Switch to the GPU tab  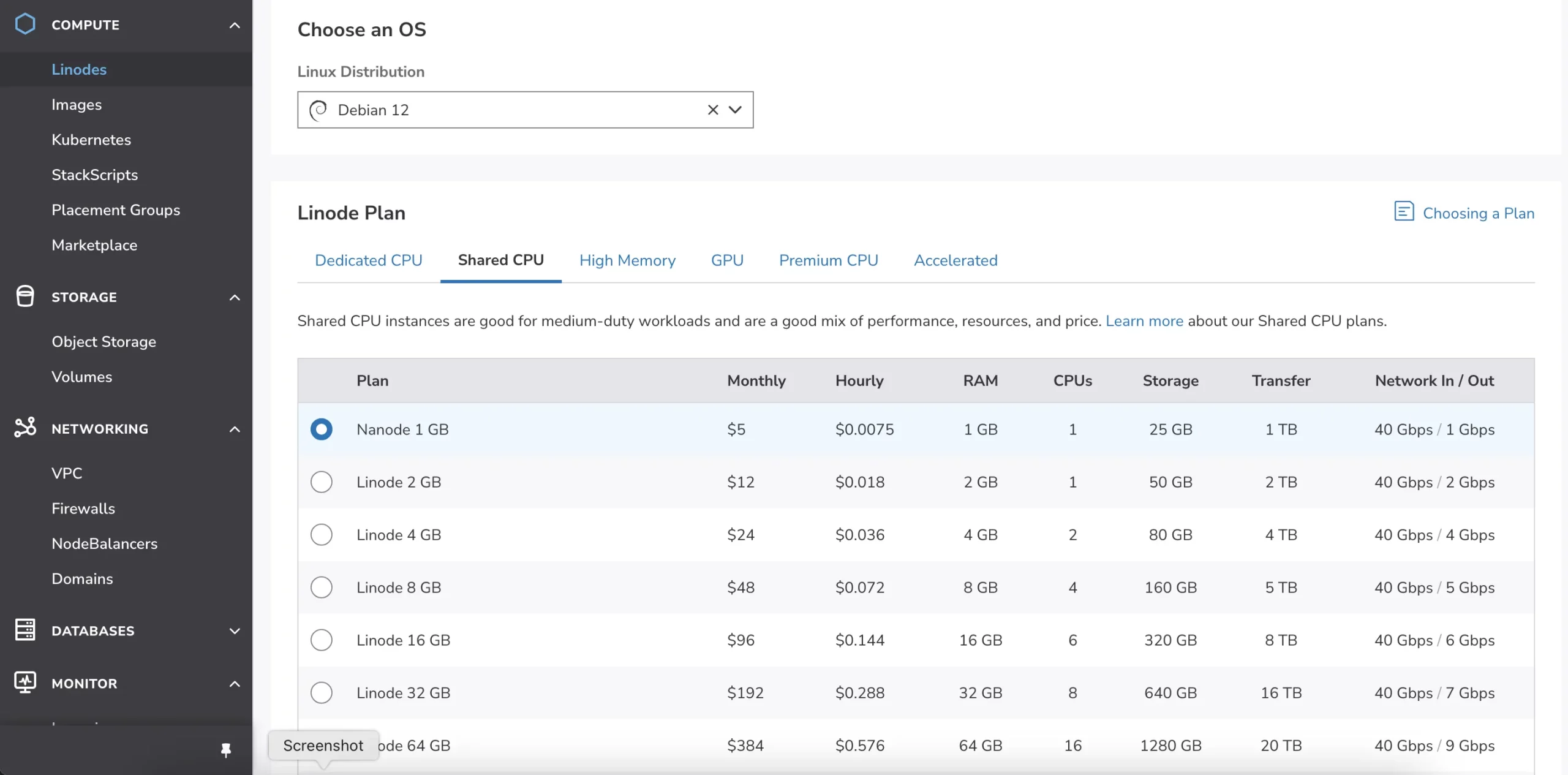(727, 260)
